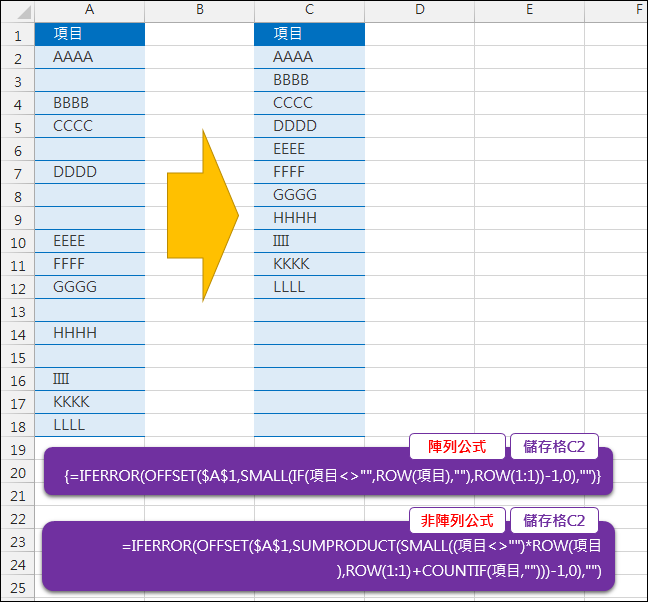Click cell HHHH in column C
The image size is (648, 602).
point(310,218)
